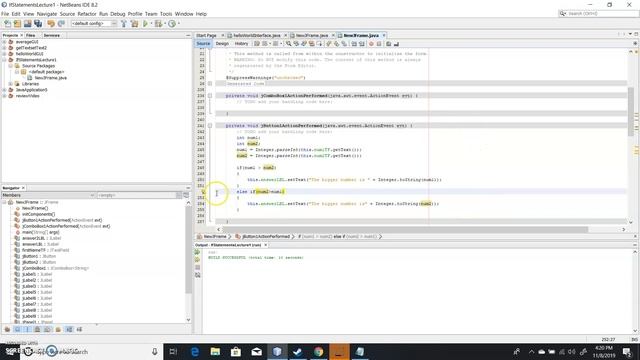Click the Open Project toolbar icon
Screen dimensions: 640x360
pyautogui.click(x=27, y=24)
